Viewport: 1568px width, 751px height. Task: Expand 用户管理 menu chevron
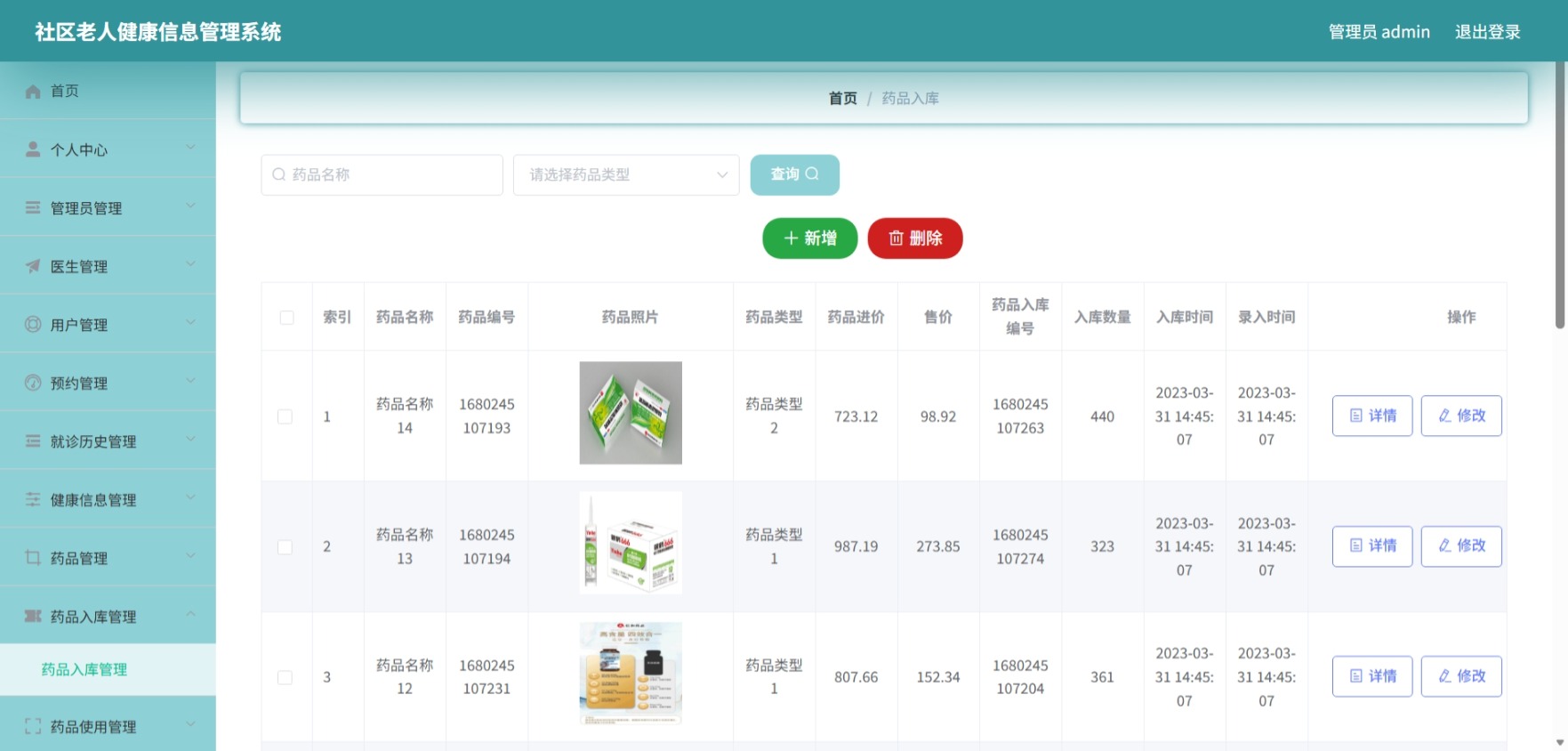click(x=190, y=322)
